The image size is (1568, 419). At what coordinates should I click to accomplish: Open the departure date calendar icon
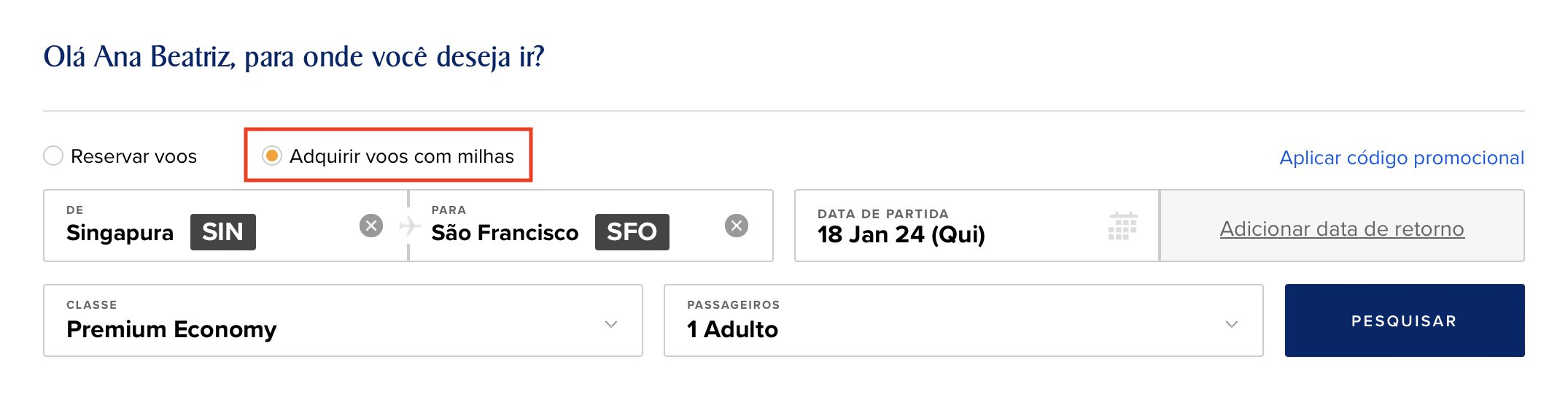[1122, 226]
